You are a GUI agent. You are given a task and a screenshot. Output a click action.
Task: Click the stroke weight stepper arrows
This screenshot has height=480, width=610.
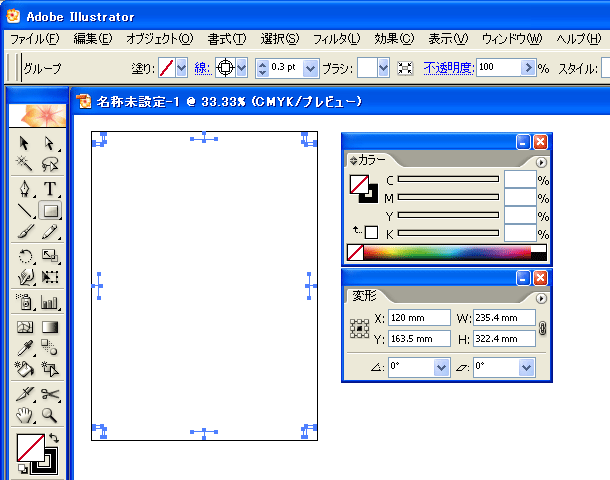point(263,69)
